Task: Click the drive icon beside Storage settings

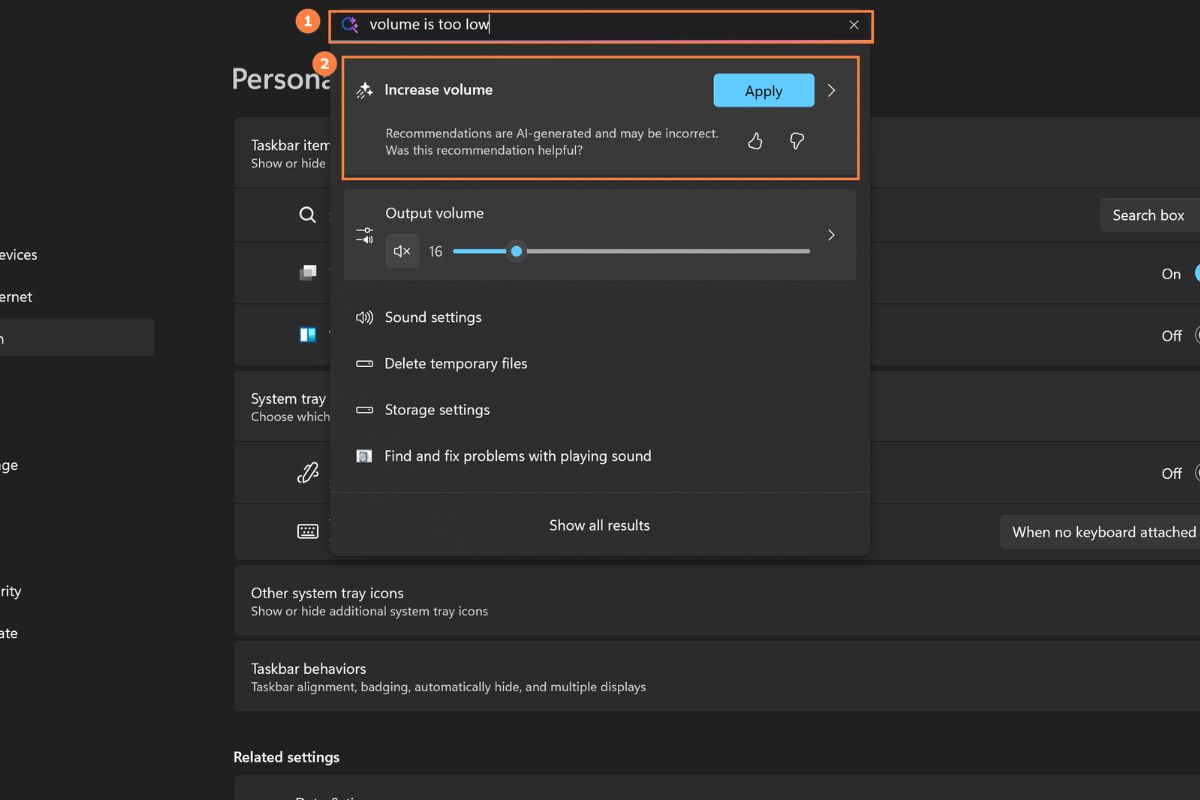Action: coord(365,410)
